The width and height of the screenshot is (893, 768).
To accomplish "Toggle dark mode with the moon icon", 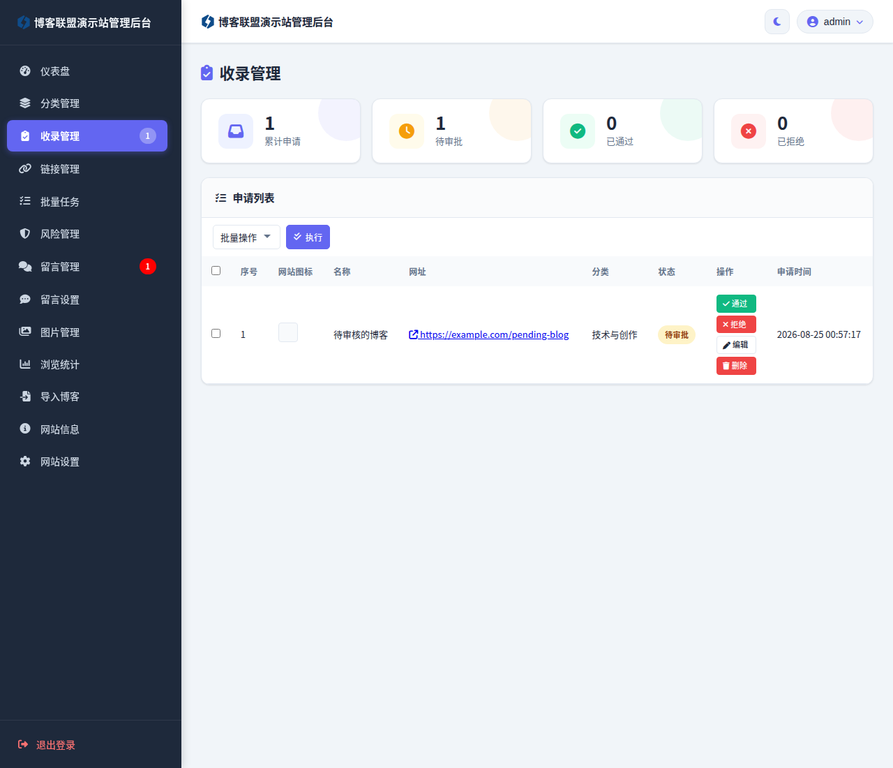I will pos(777,22).
